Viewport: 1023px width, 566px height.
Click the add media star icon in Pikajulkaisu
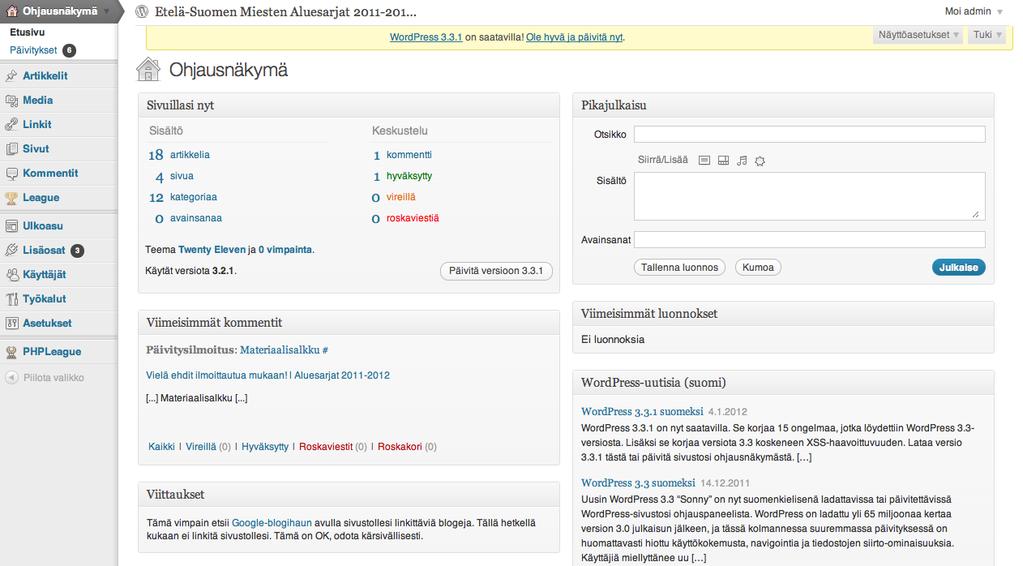[x=760, y=160]
